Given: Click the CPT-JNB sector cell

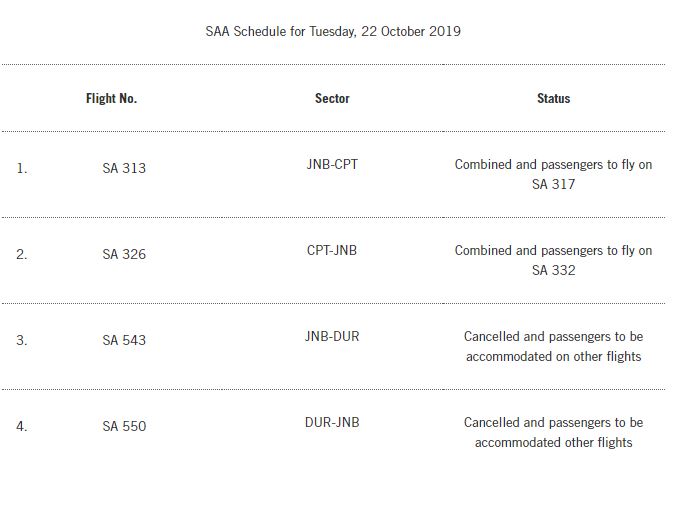Looking at the screenshot, I should pos(332,250).
